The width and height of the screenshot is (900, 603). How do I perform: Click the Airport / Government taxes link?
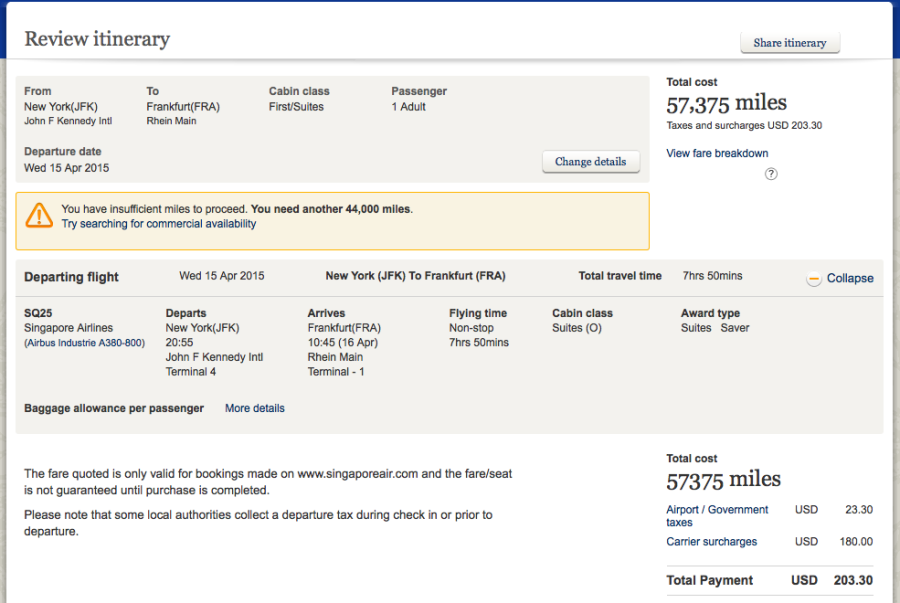click(717, 516)
